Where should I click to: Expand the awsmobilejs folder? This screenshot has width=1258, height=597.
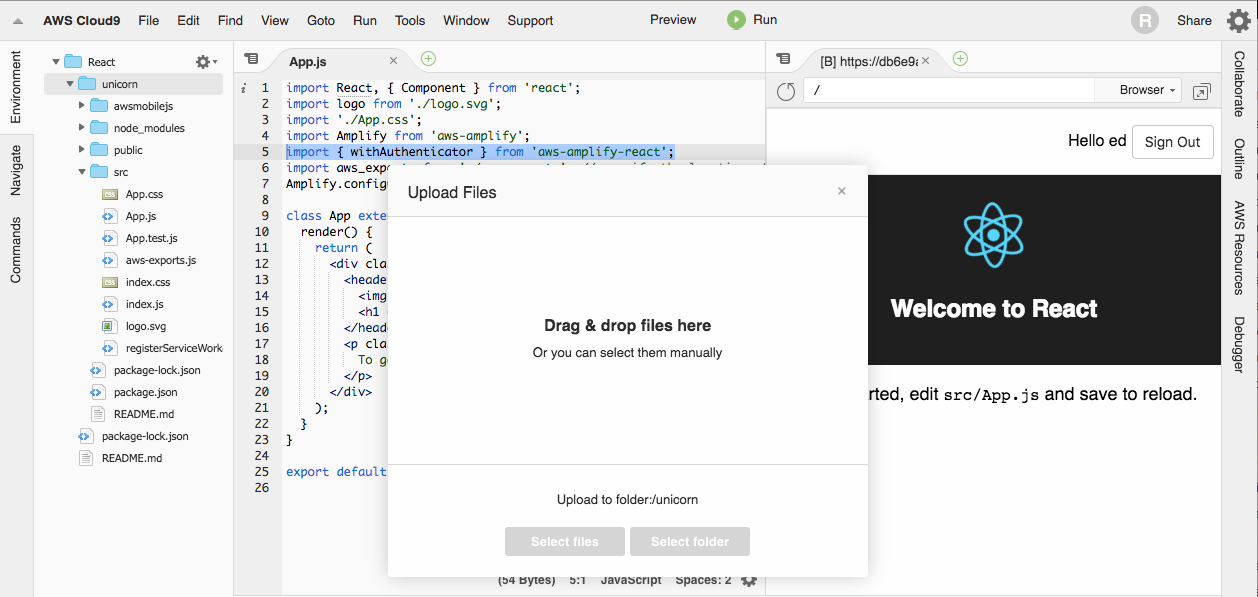click(82, 106)
